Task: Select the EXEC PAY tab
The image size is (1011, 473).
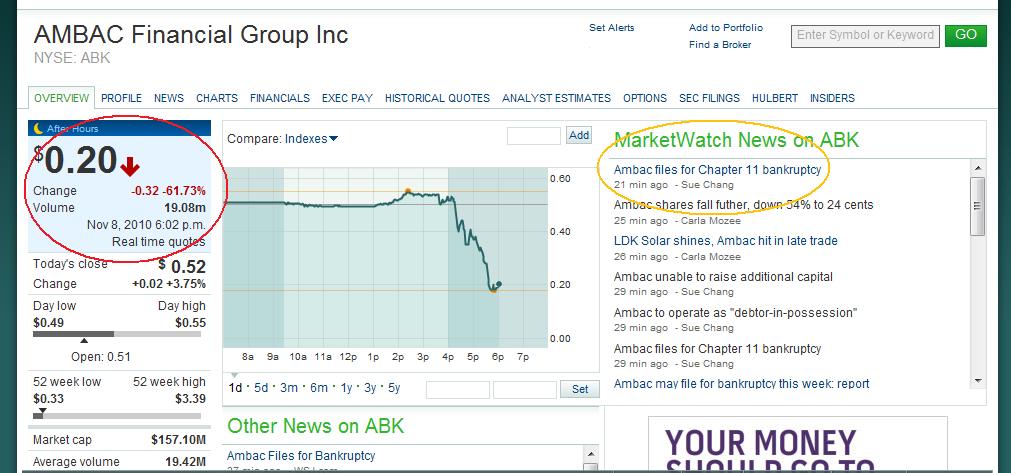Action: pos(348,98)
